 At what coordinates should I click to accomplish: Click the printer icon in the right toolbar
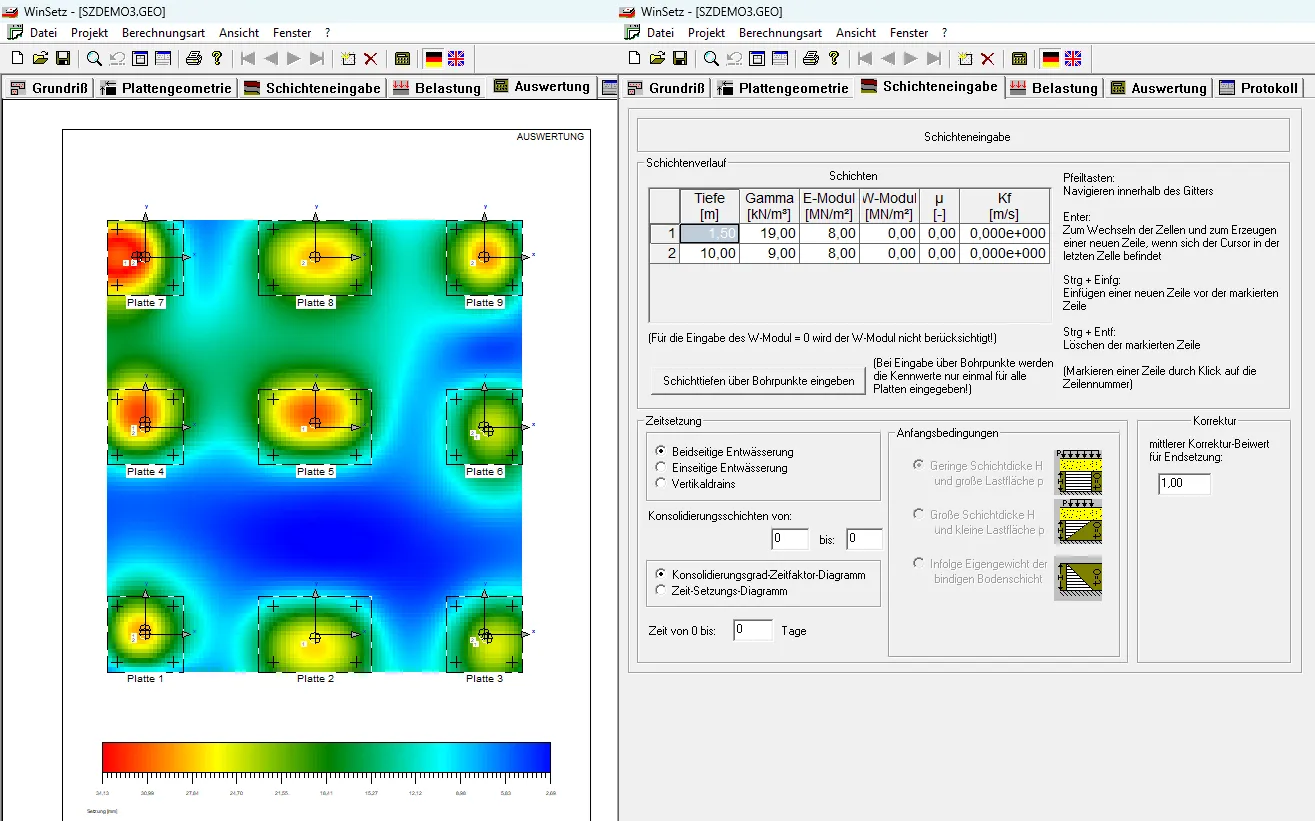point(811,58)
